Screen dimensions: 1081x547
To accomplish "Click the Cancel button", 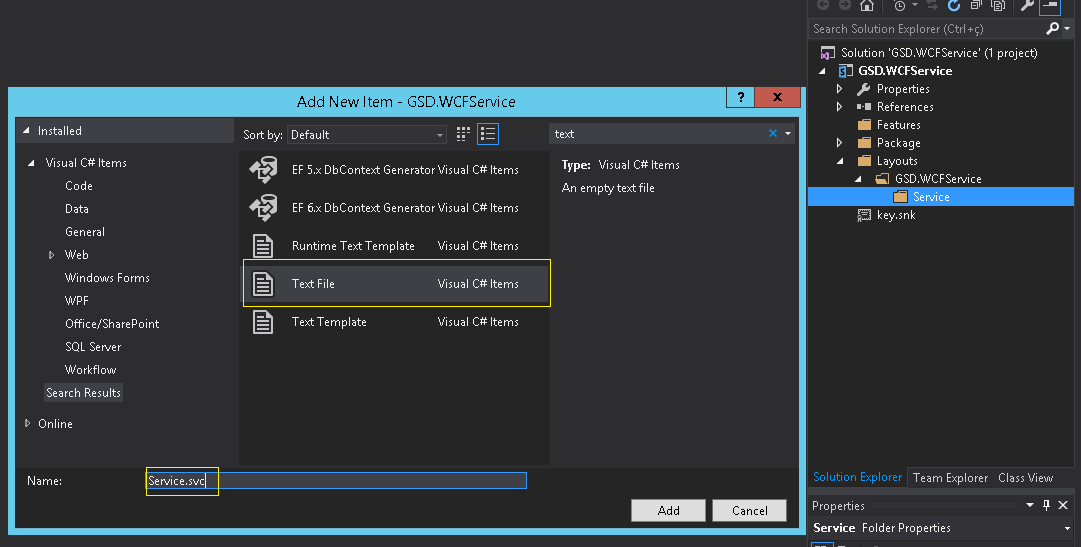I will (749, 511).
